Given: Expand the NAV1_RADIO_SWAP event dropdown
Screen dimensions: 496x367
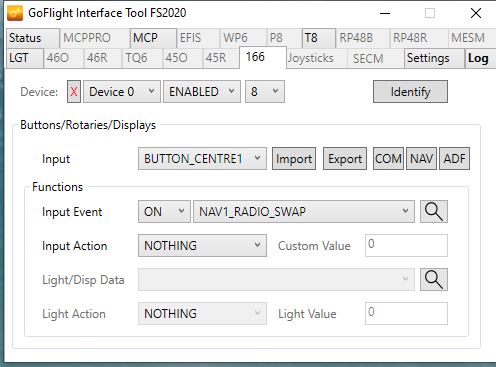Looking at the screenshot, I should tap(304, 211).
